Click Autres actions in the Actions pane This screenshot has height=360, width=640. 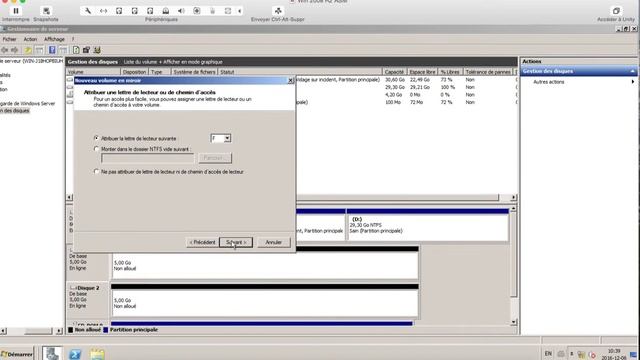click(x=549, y=82)
